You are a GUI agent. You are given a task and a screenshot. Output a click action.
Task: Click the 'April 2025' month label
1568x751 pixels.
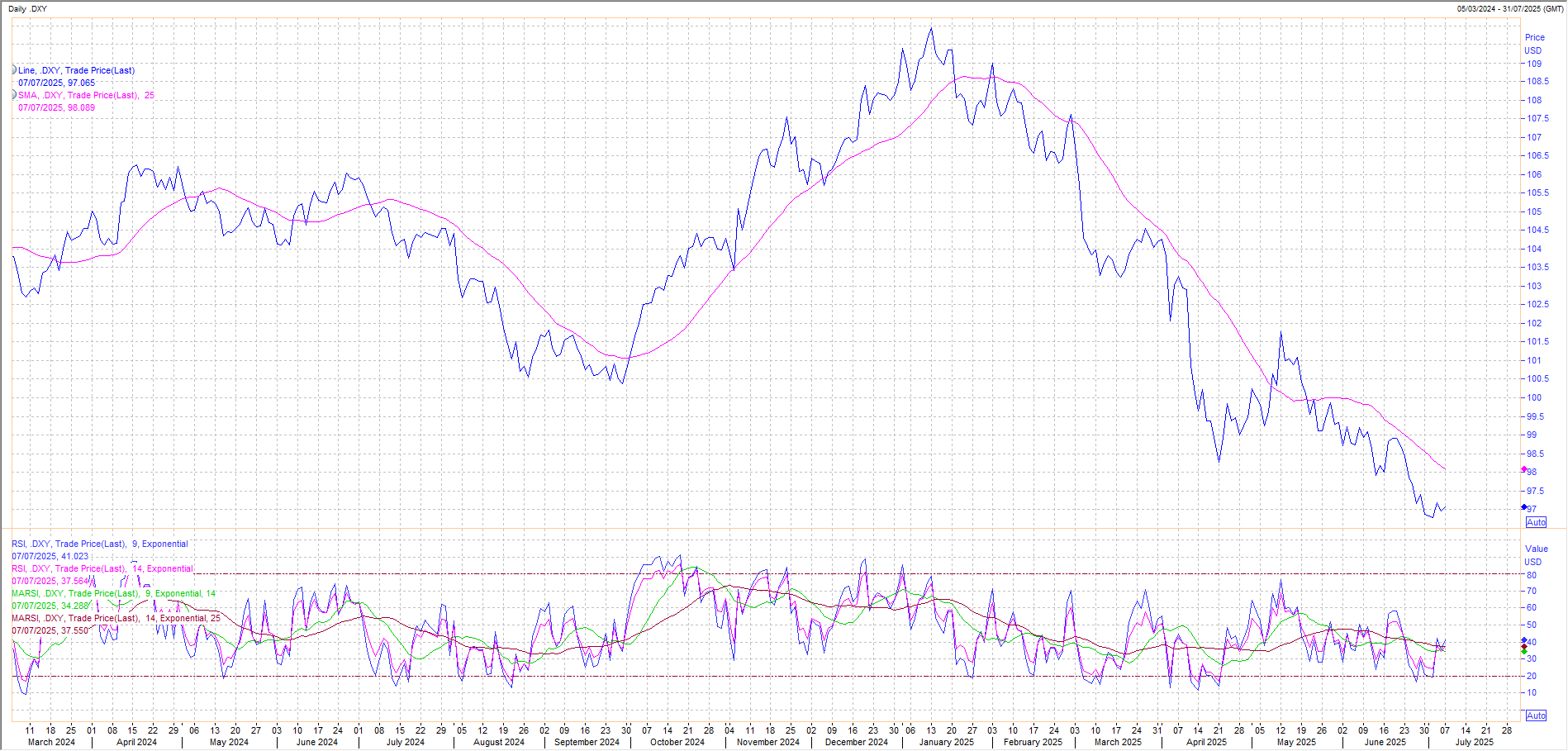[x=1206, y=742]
